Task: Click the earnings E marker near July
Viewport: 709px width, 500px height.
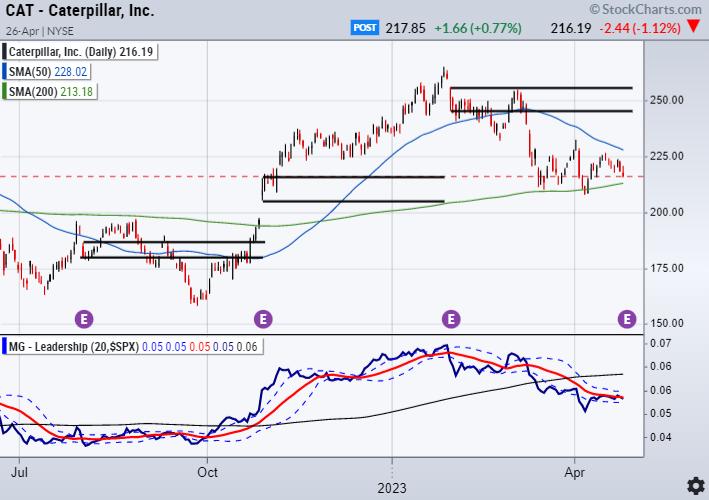Action: [84, 320]
